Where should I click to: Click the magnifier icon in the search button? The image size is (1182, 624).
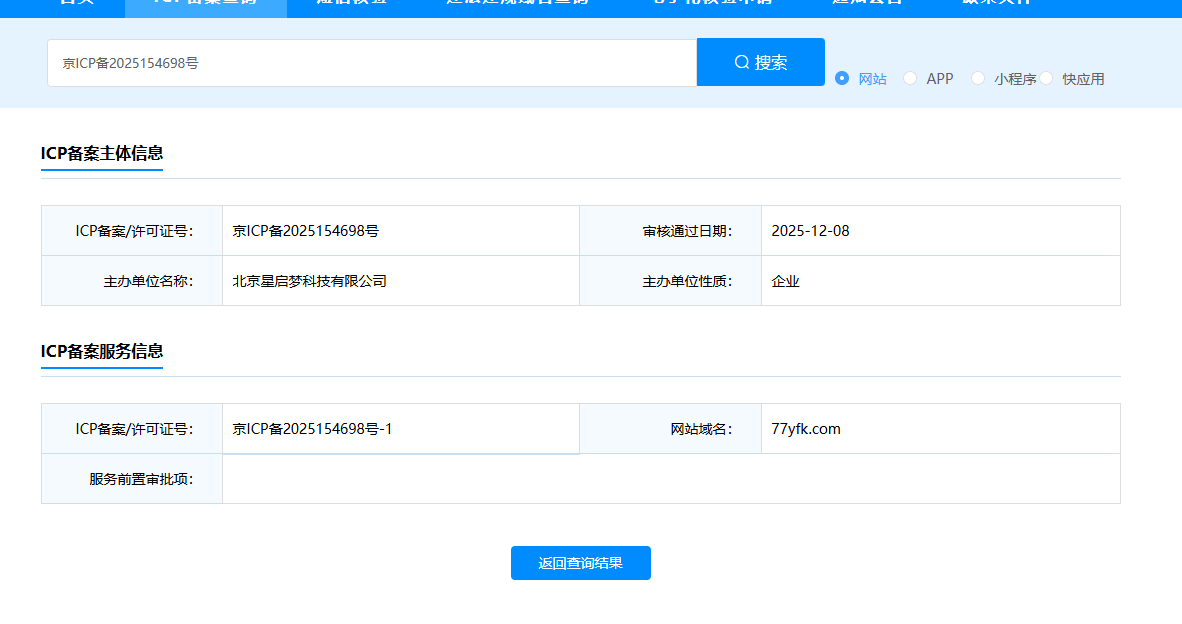tap(742, 63)
